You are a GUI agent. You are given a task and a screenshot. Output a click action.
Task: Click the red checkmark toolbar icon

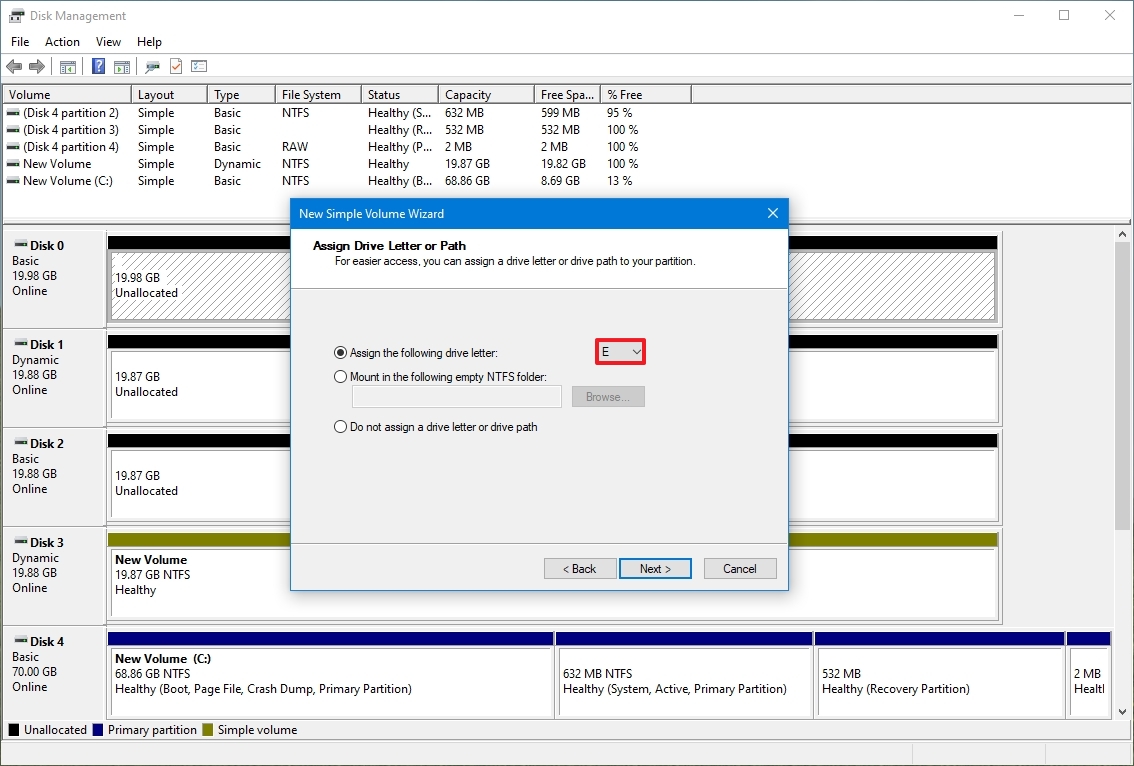[x=176, y=66]
